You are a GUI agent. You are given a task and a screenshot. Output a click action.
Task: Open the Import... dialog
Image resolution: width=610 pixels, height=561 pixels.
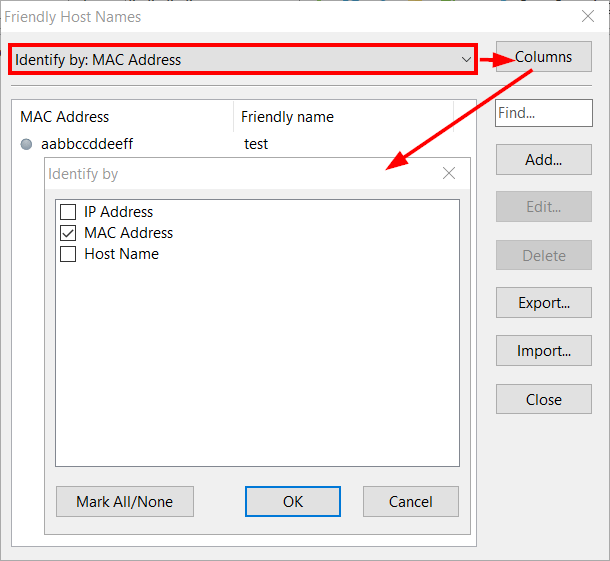[x=543, y=351]
